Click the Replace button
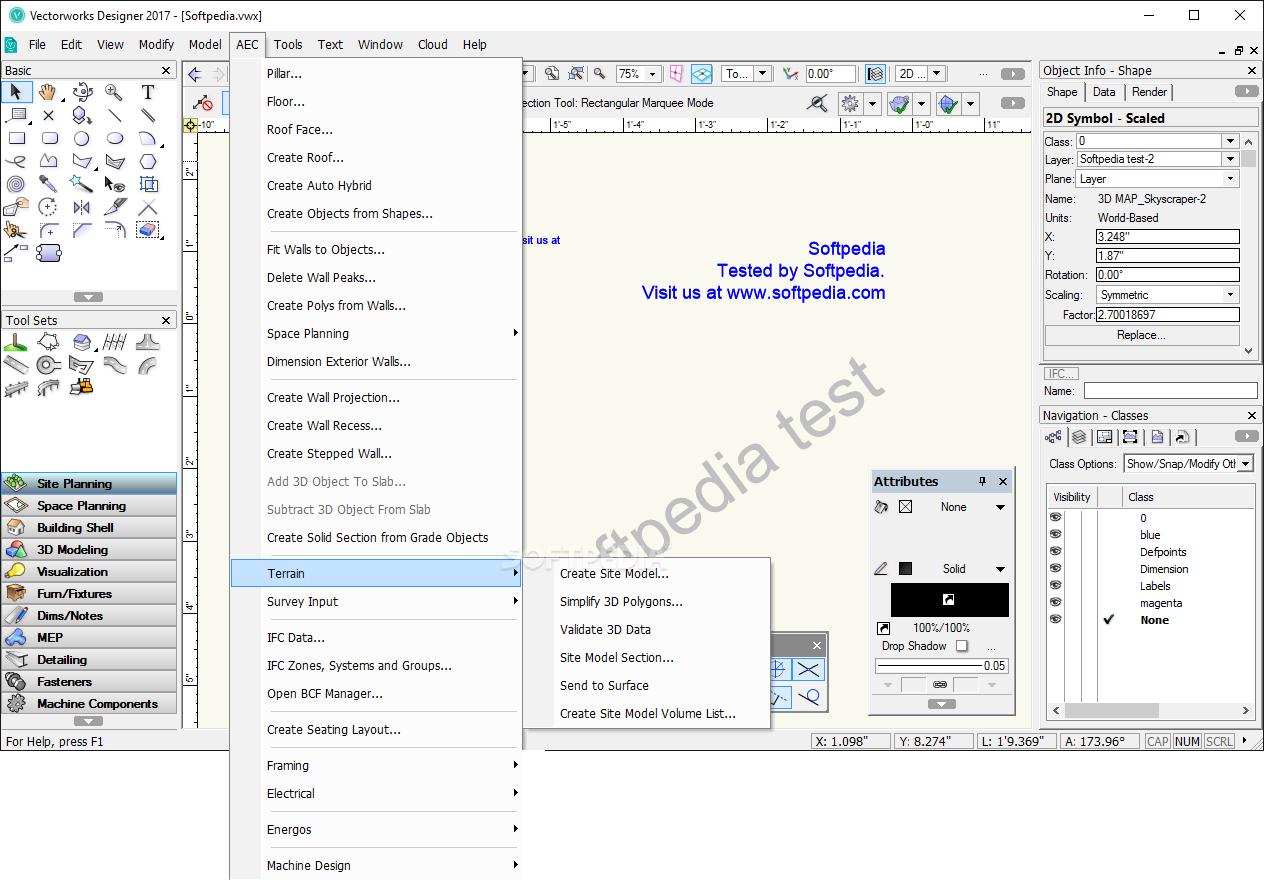Screen dimensions: 1264x885 tap(1141, 335)
